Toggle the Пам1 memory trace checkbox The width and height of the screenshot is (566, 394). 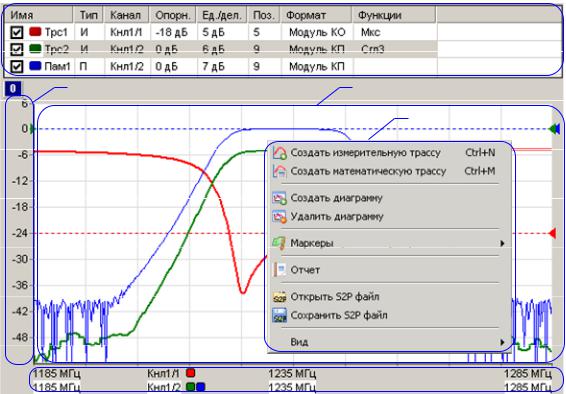tap(17, 66)
